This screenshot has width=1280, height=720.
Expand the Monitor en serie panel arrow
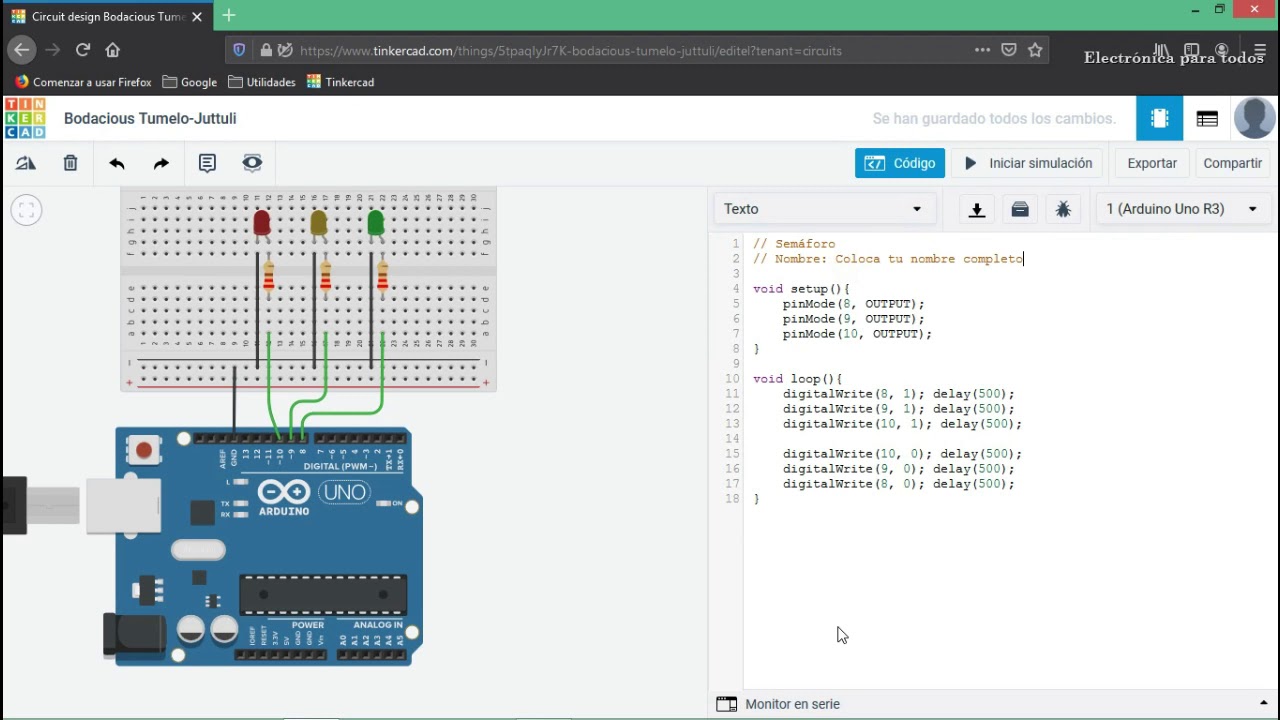point(1264,704)
